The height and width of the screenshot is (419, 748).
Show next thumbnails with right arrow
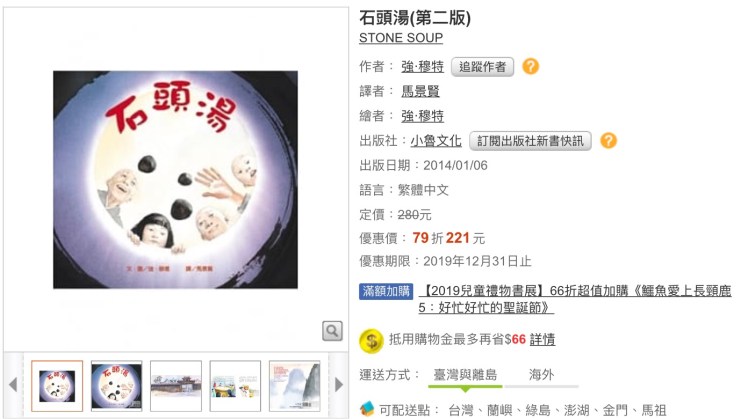339,385
